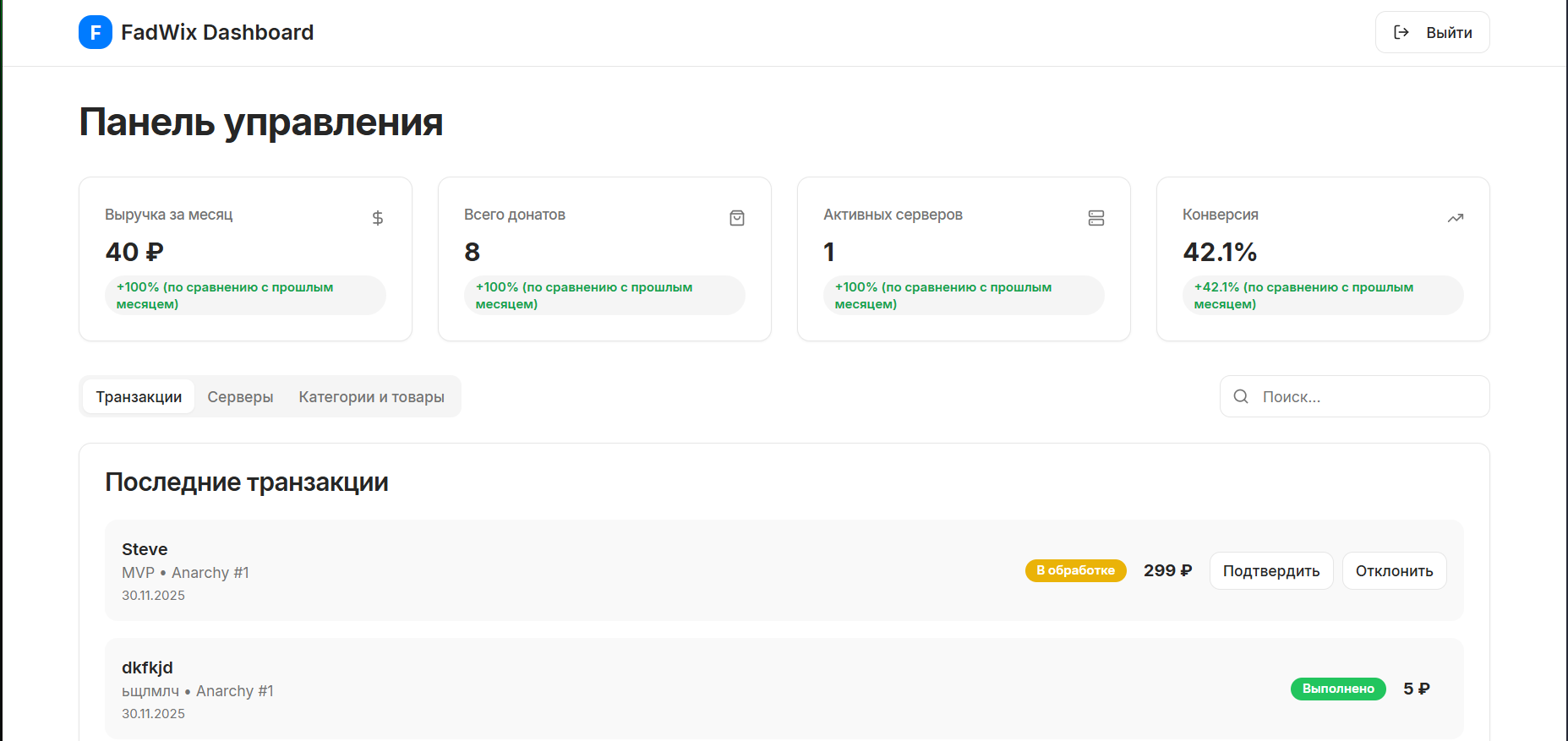1568x741 pixels.
Task: Switch to the Серверы tab
Action: tap(240, 396)
